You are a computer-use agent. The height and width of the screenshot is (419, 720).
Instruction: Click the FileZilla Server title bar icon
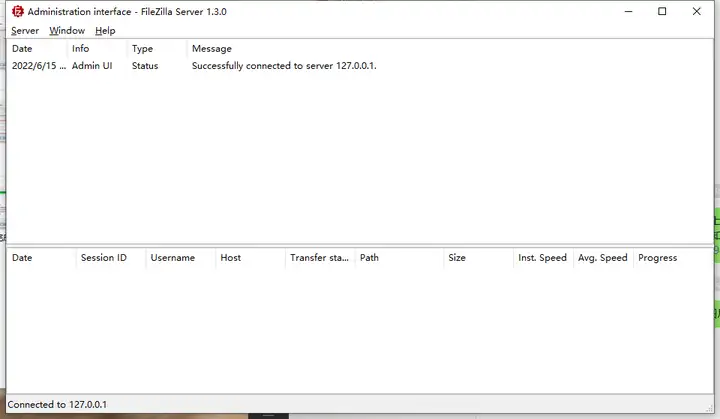(17, 11)
